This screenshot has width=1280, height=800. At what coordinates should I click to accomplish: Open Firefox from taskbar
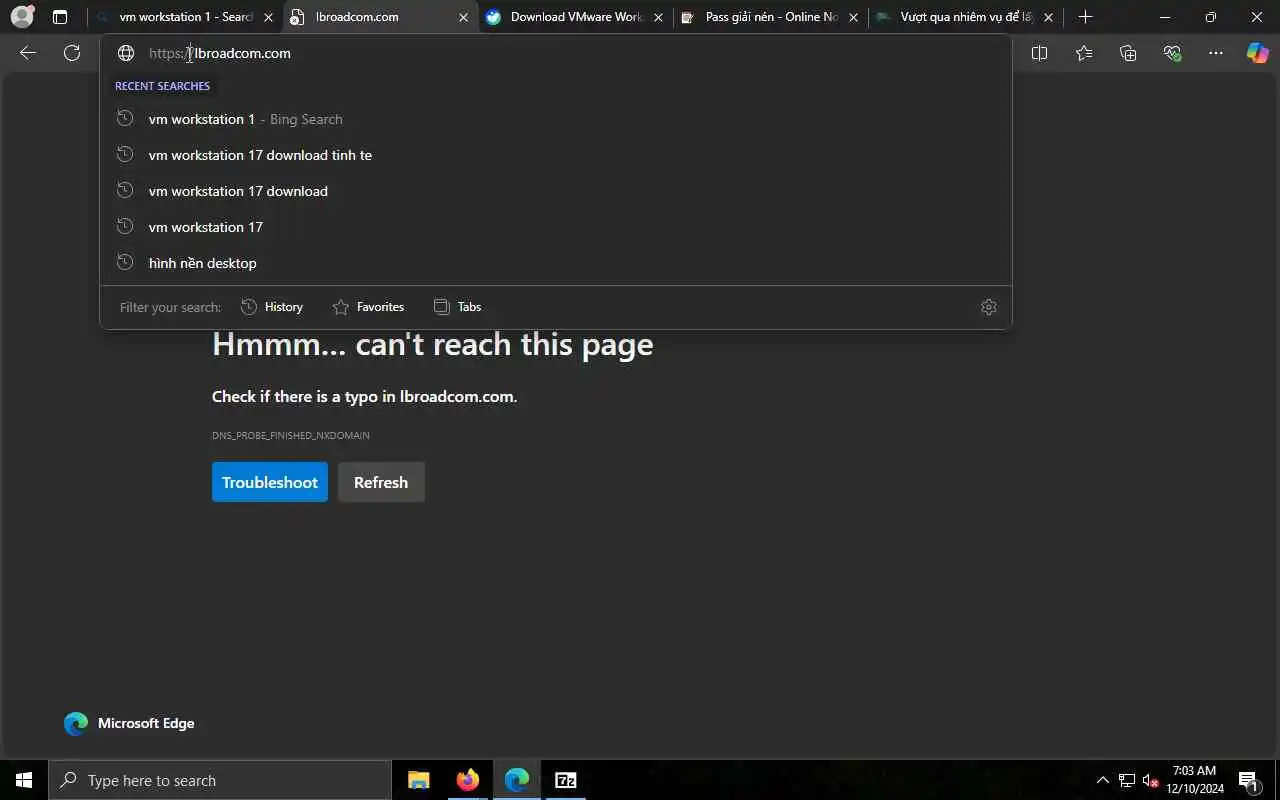pyautogui.click(x=467, y=780)
